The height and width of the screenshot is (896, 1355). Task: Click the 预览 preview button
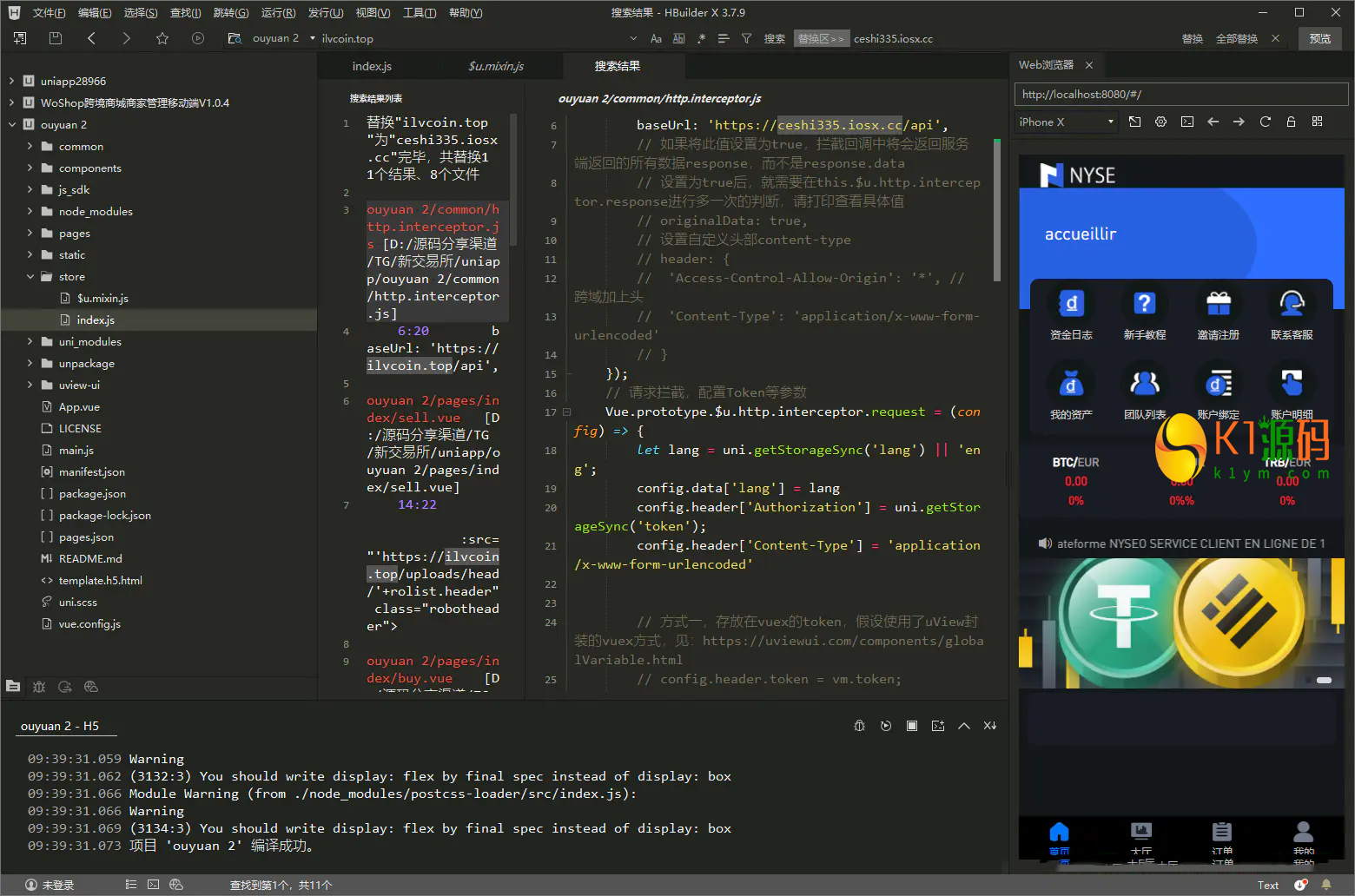point(1319,38)
